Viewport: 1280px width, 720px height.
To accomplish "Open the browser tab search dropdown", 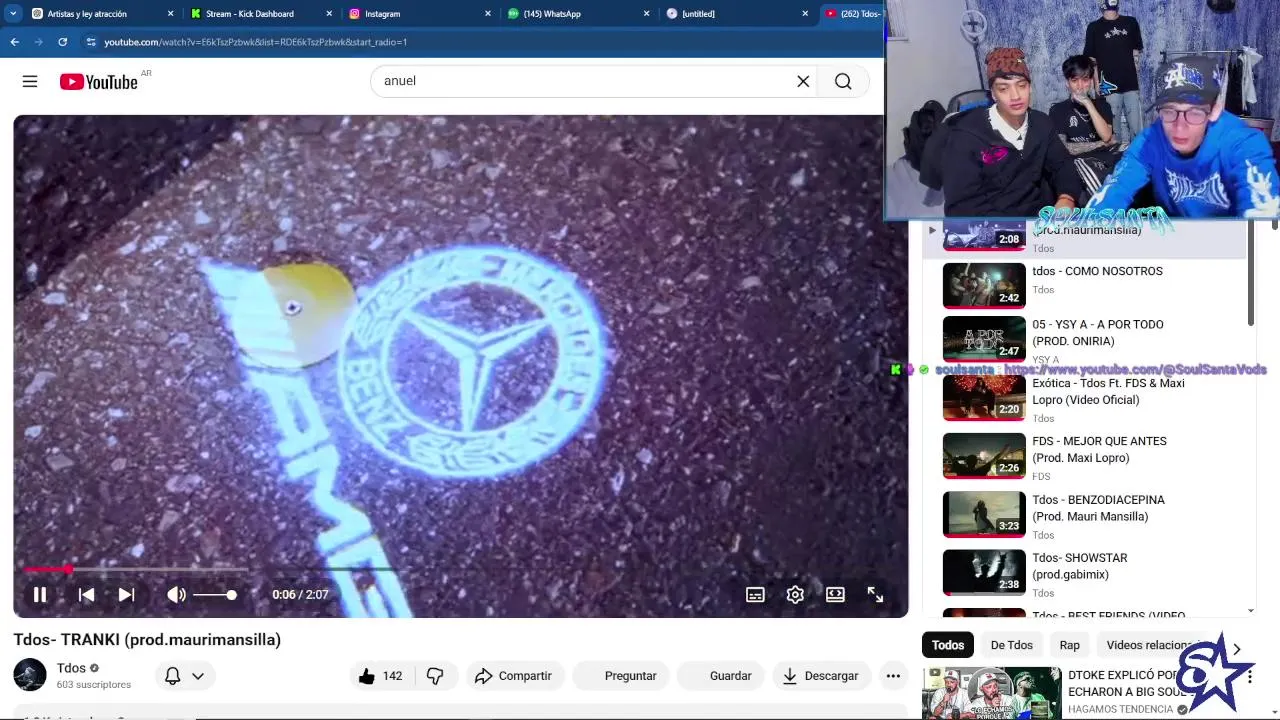I will click(13, 14).
